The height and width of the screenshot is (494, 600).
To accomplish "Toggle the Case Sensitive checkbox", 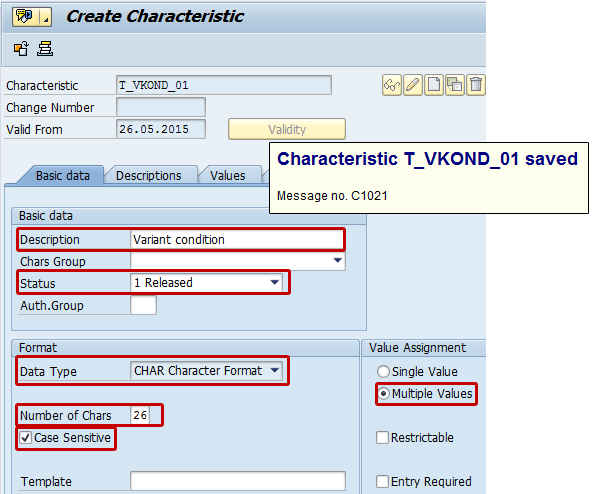I will [x=26, y=437].
